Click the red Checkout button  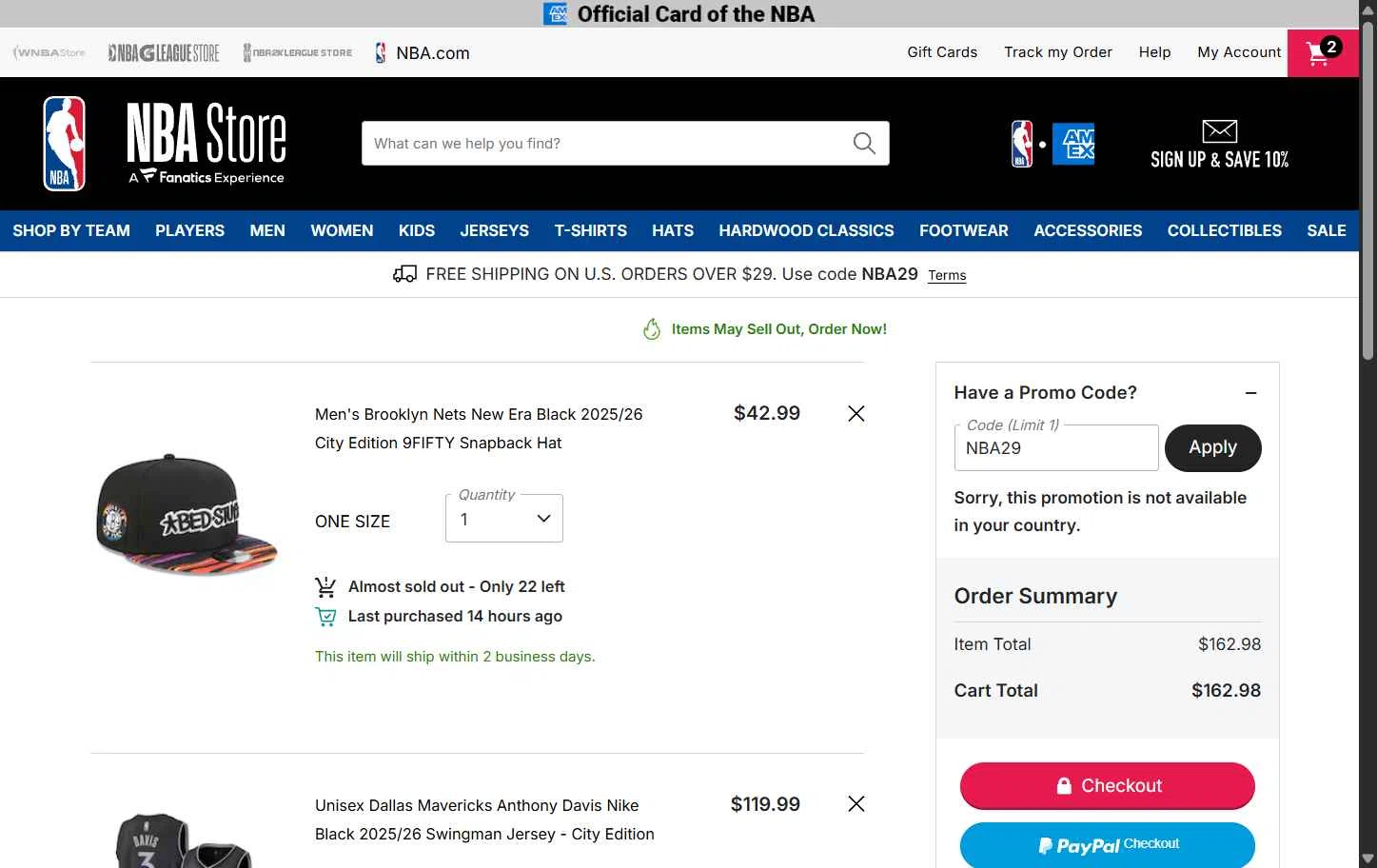coord(1107,786)
